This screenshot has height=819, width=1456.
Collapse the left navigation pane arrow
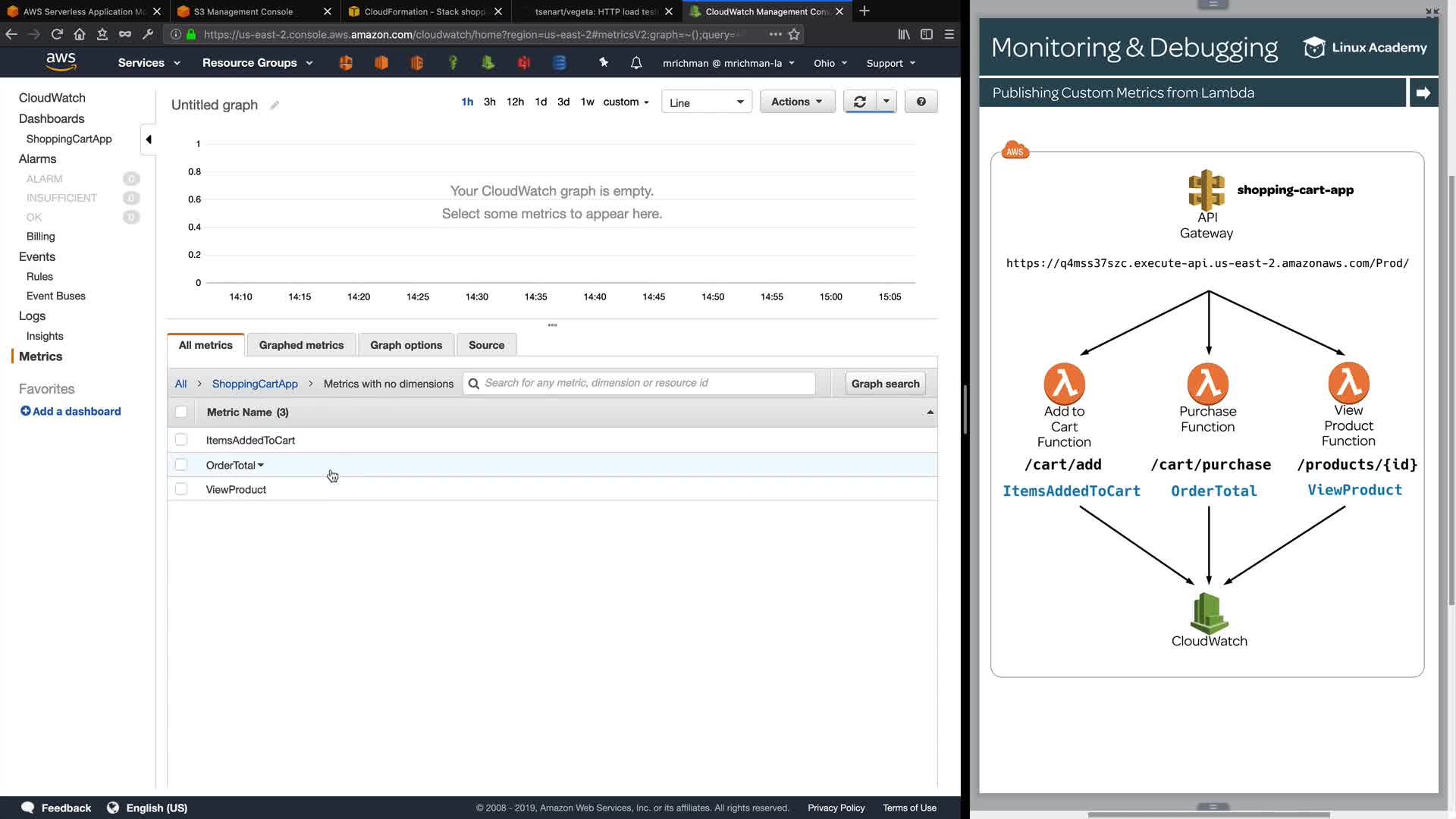[x=149, y=140]
